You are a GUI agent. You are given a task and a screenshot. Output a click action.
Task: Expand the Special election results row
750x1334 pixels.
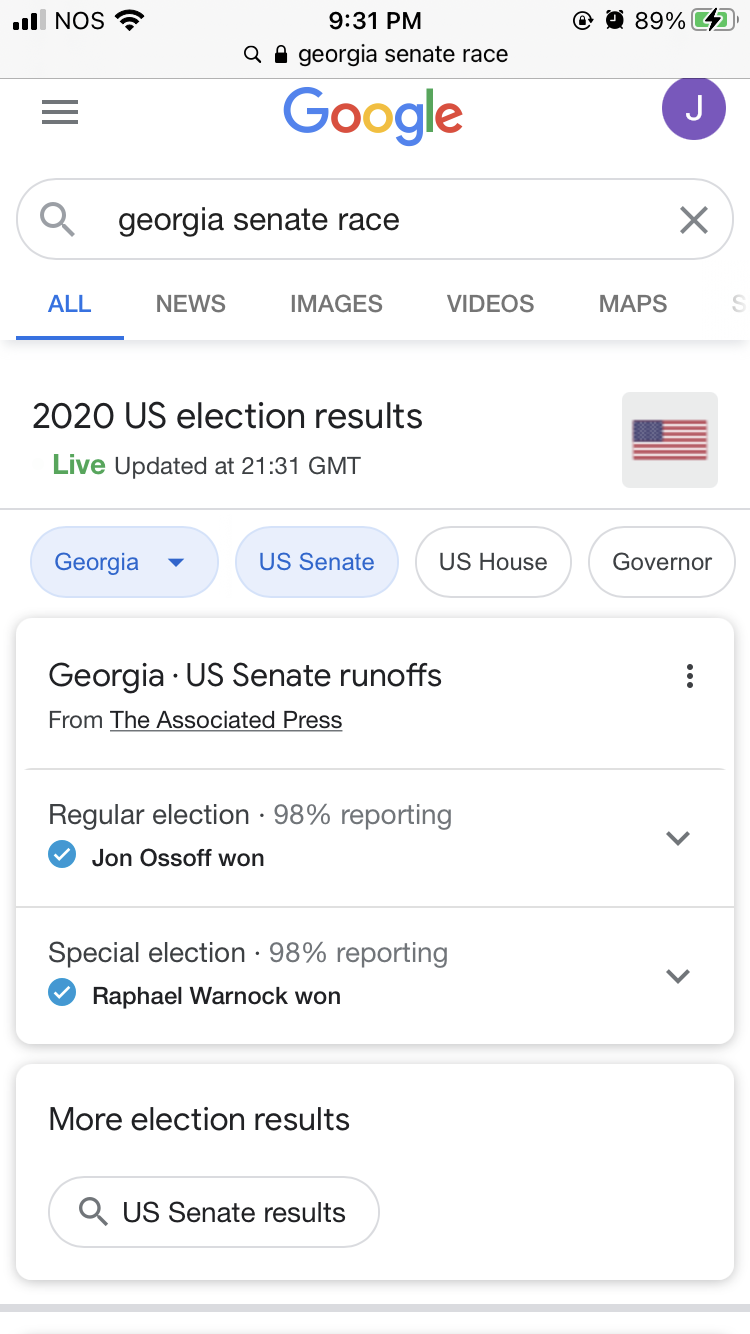tap(678, 976)
